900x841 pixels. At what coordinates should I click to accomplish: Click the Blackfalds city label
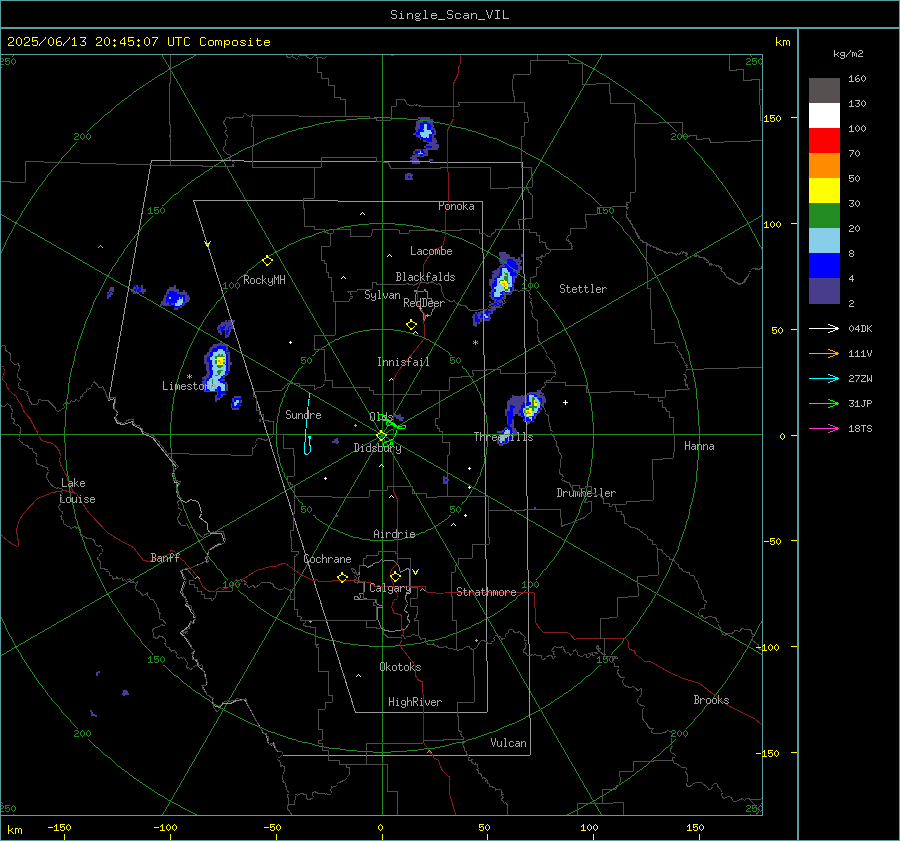coord(425,277)
